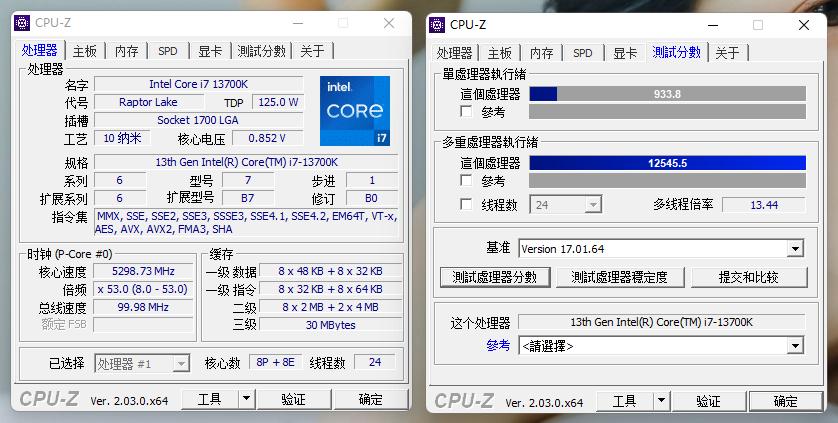Switch to SPD tab in right window
Image resolution: width=838 pixels, height=423 pixels.
pyautogui.click(x=583, y=53)
